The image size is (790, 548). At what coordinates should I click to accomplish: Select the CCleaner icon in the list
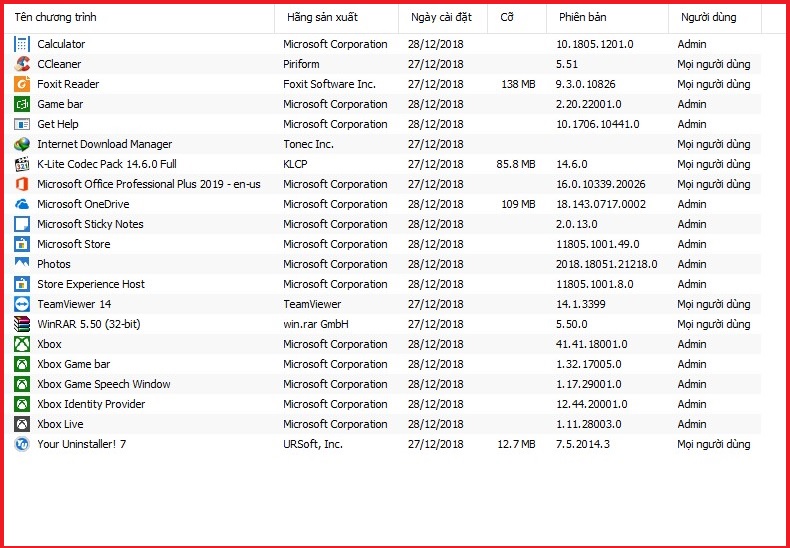coord(22,64)
